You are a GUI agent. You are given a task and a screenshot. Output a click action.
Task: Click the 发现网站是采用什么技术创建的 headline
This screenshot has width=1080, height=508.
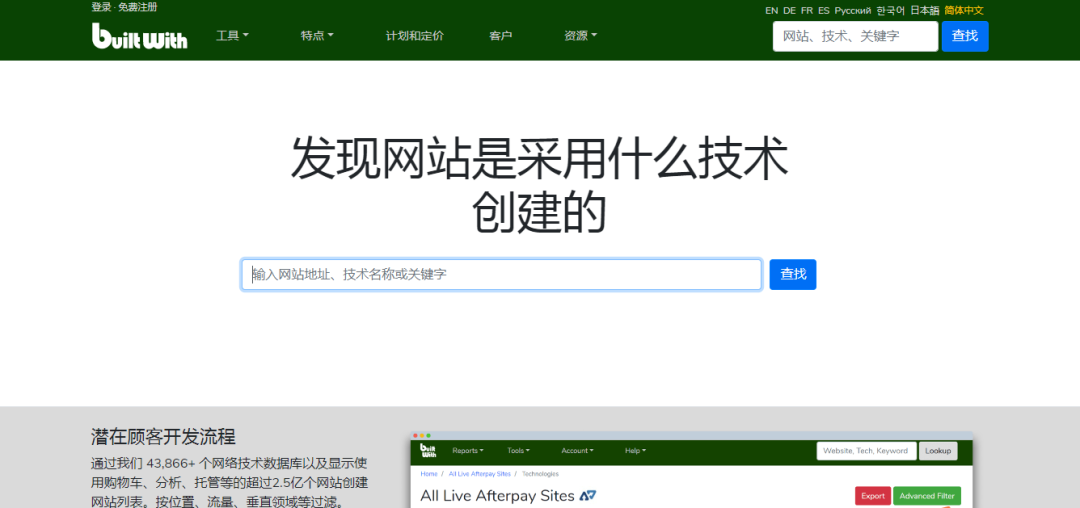540,186
